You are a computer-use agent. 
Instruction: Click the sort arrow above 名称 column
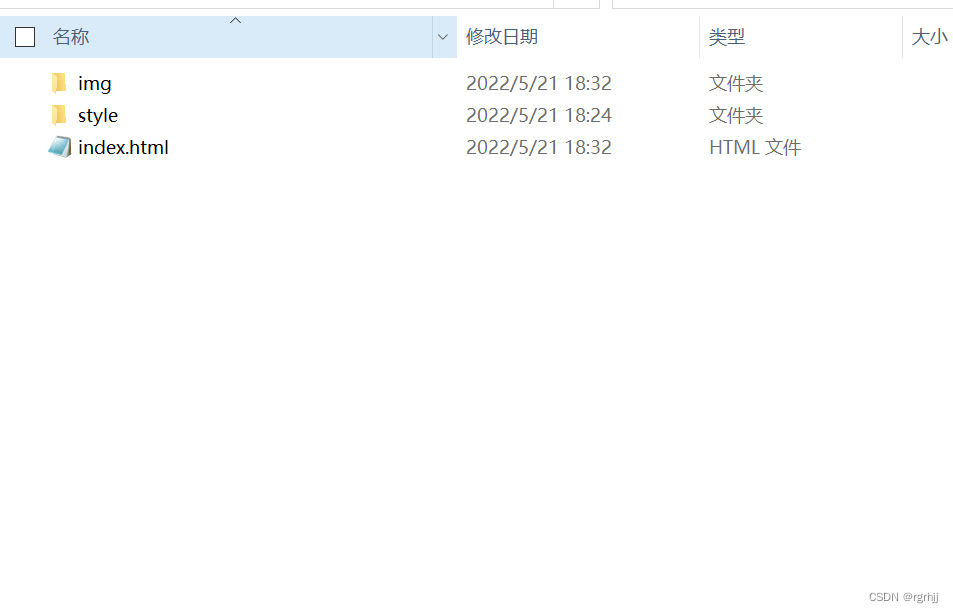[235, 21]
